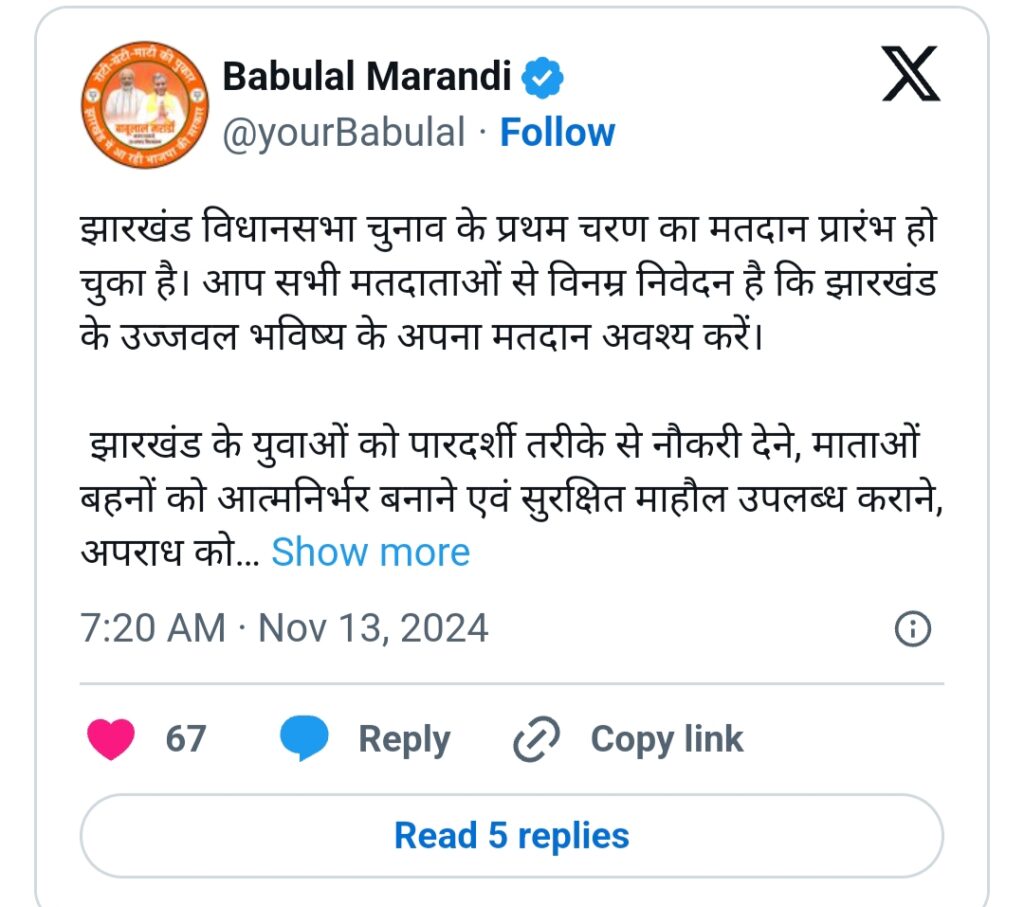1024x907 pixels.
Task: Open the X logo link
Action: coord(910,74)
